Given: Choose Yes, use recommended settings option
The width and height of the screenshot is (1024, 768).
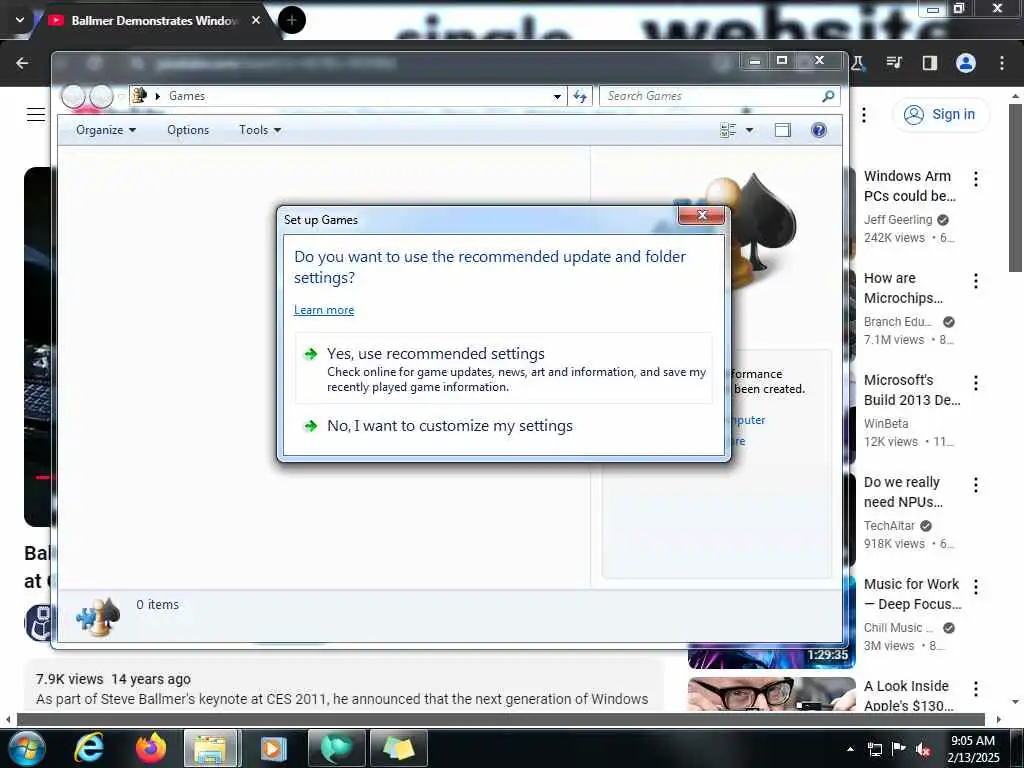Looking at the screenshot, I should pyautogui.click(x=504, y=369).
